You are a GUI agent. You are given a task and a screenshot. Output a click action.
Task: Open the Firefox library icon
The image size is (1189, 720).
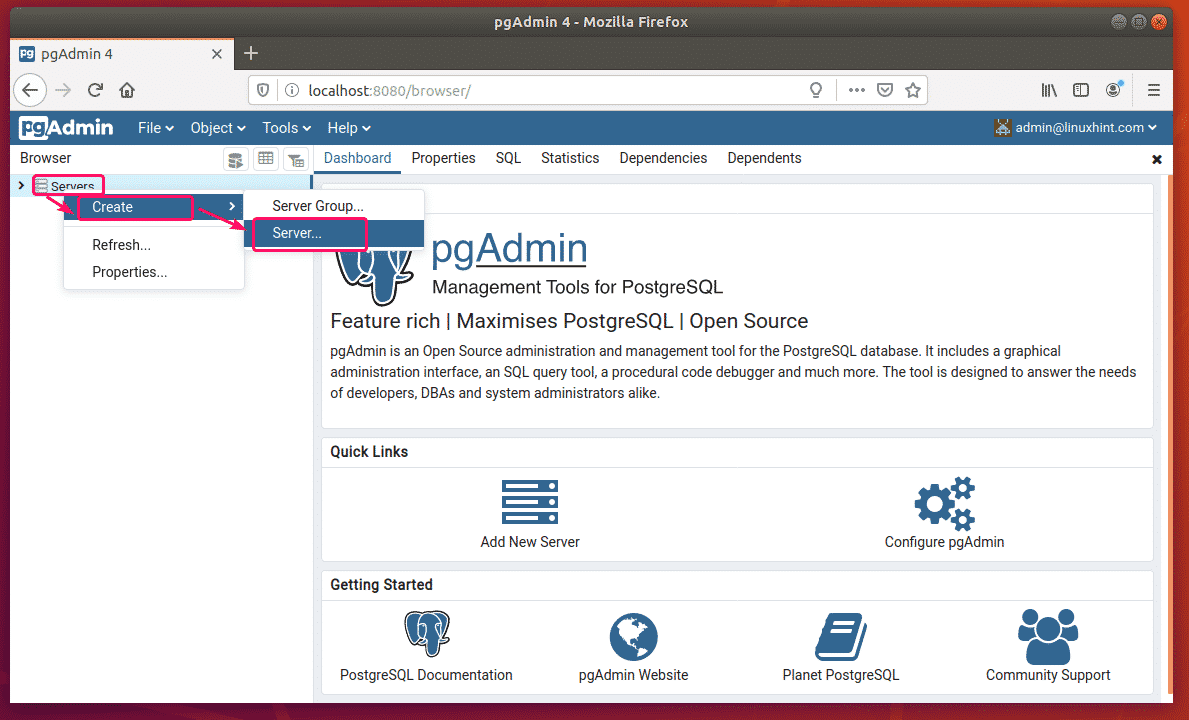1049,90
